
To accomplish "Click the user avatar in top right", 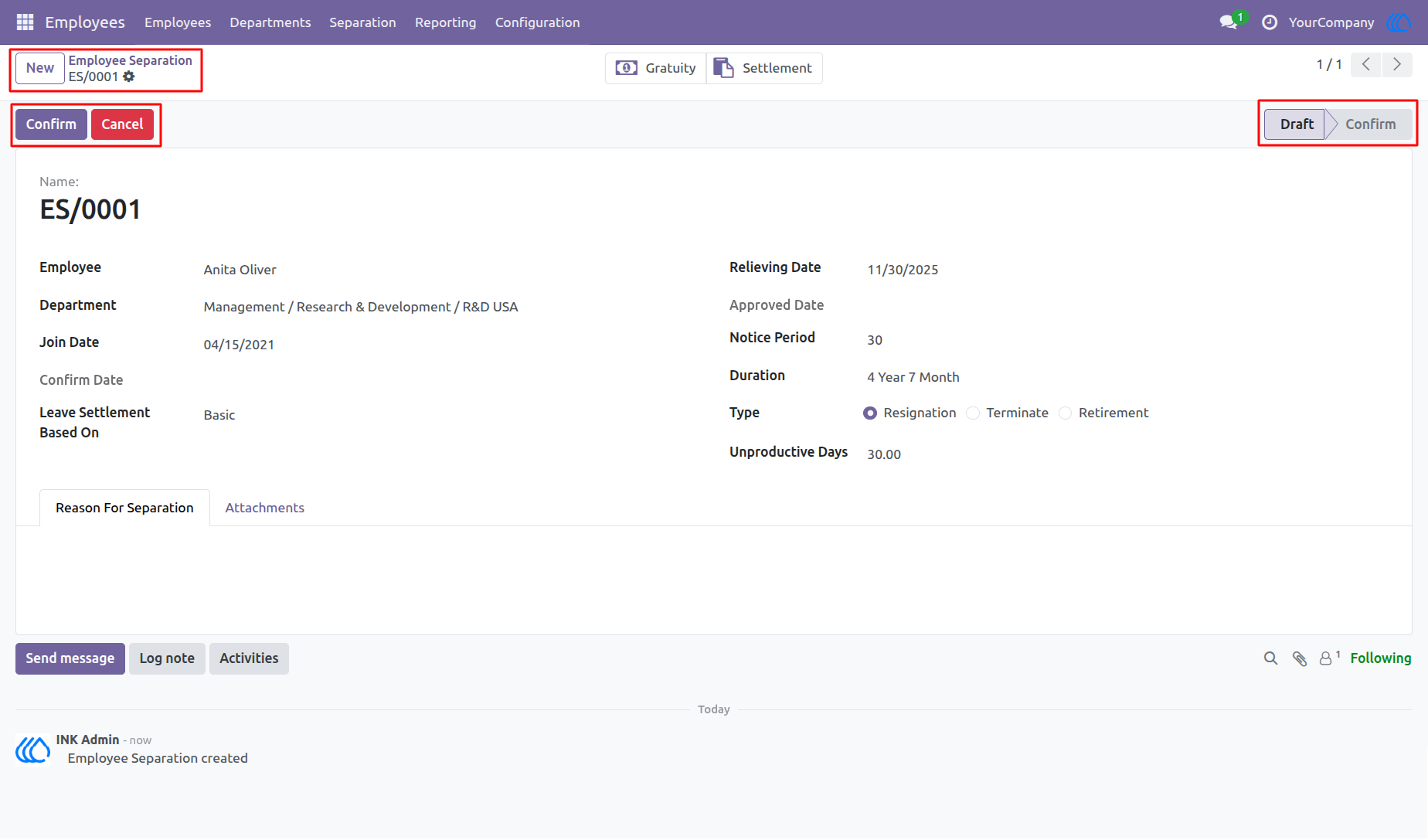I will pyautogui.click(x=1399, y=22).
